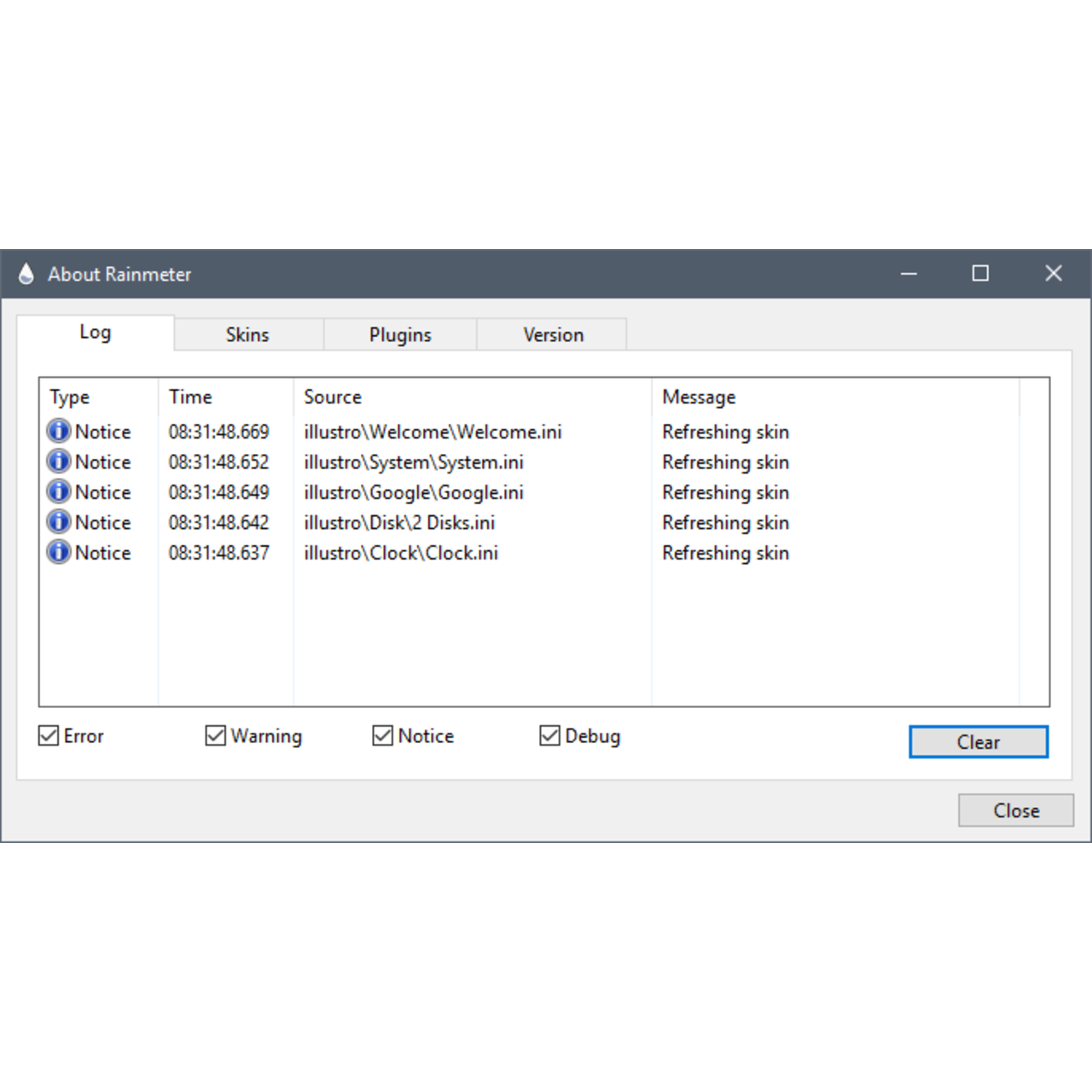Uncheck the Error checkbox
Image resolution: width=1092 pixels, height=1092 pixels.
pyautogui.click(x=49, y=735)
